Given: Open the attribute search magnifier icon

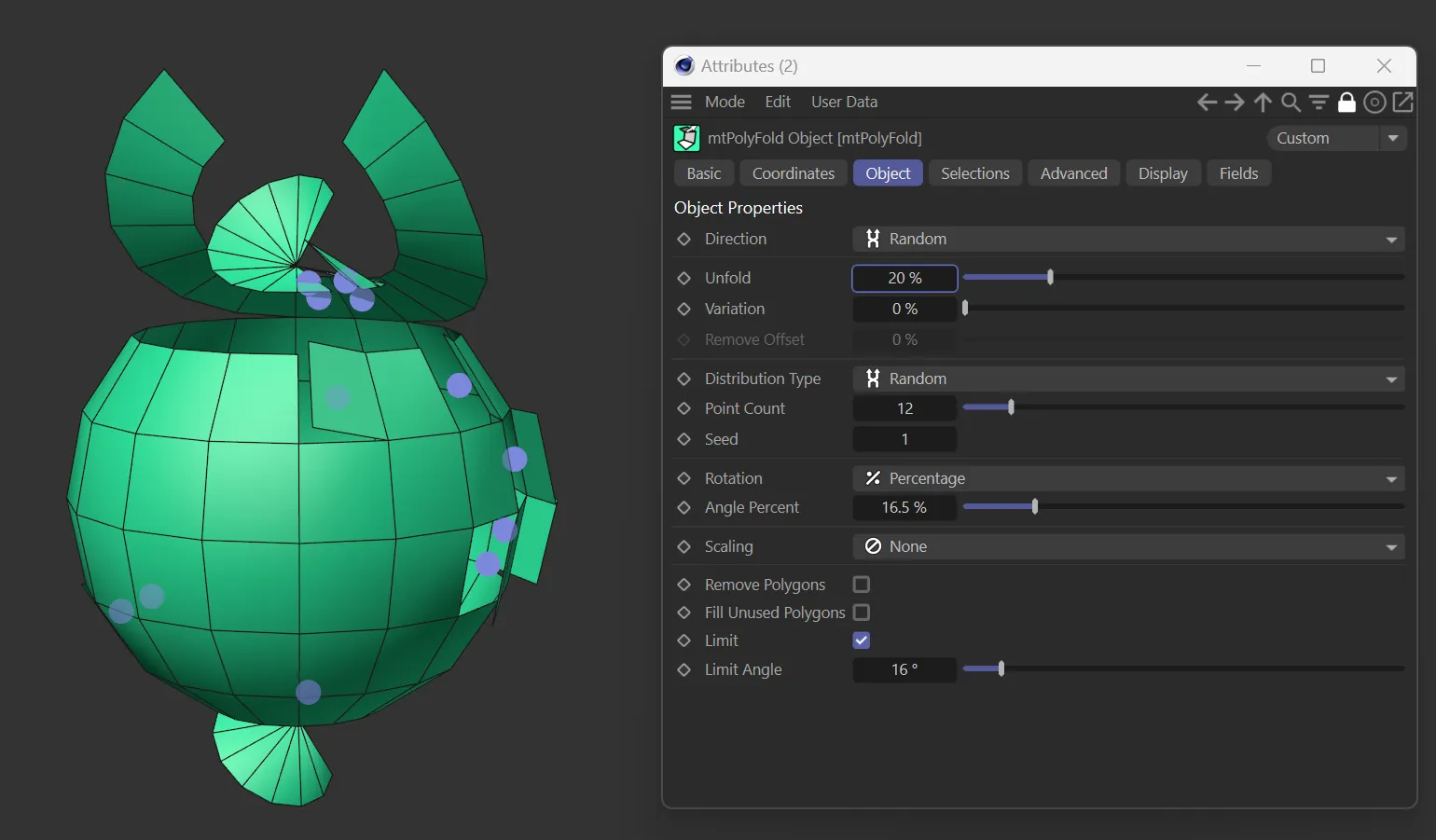Looking at the screenshot, I should point(1291,103).
